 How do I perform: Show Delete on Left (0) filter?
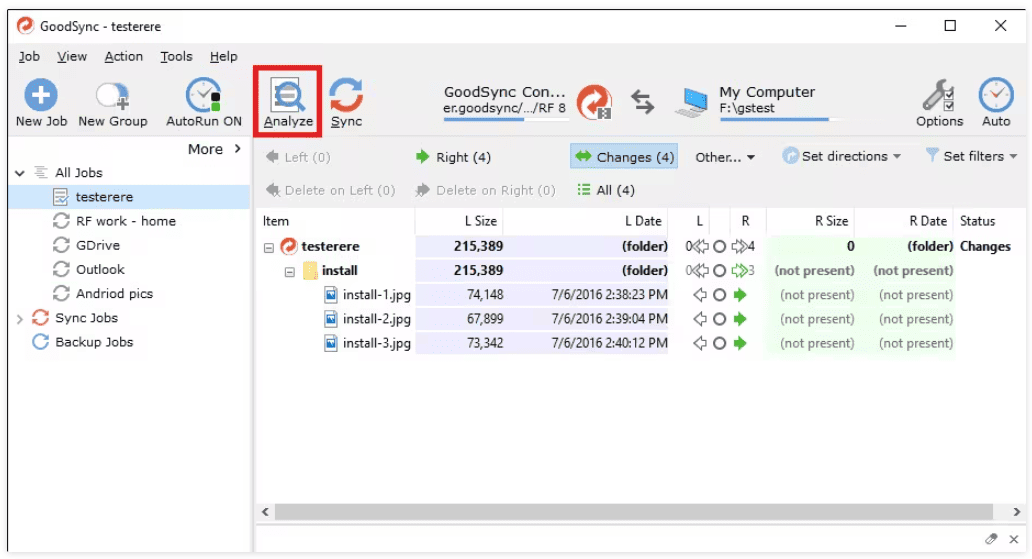[330, 190]
